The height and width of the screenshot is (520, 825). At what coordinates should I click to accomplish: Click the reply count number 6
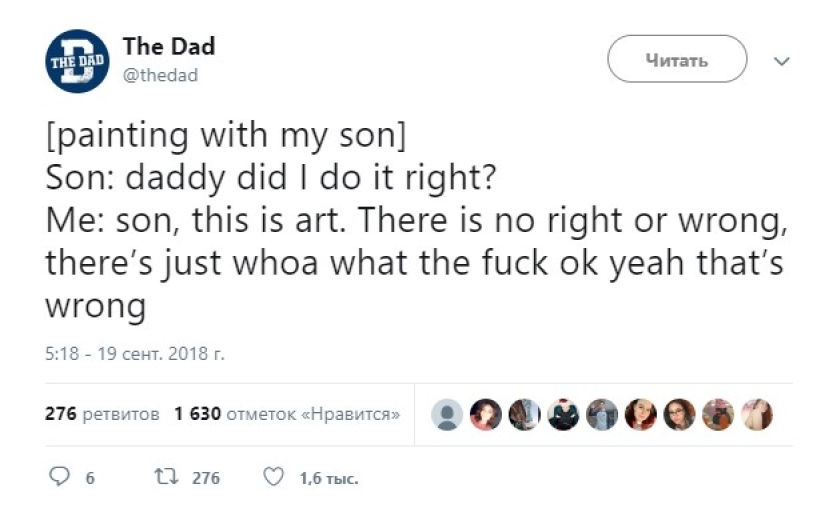[90, 478]
